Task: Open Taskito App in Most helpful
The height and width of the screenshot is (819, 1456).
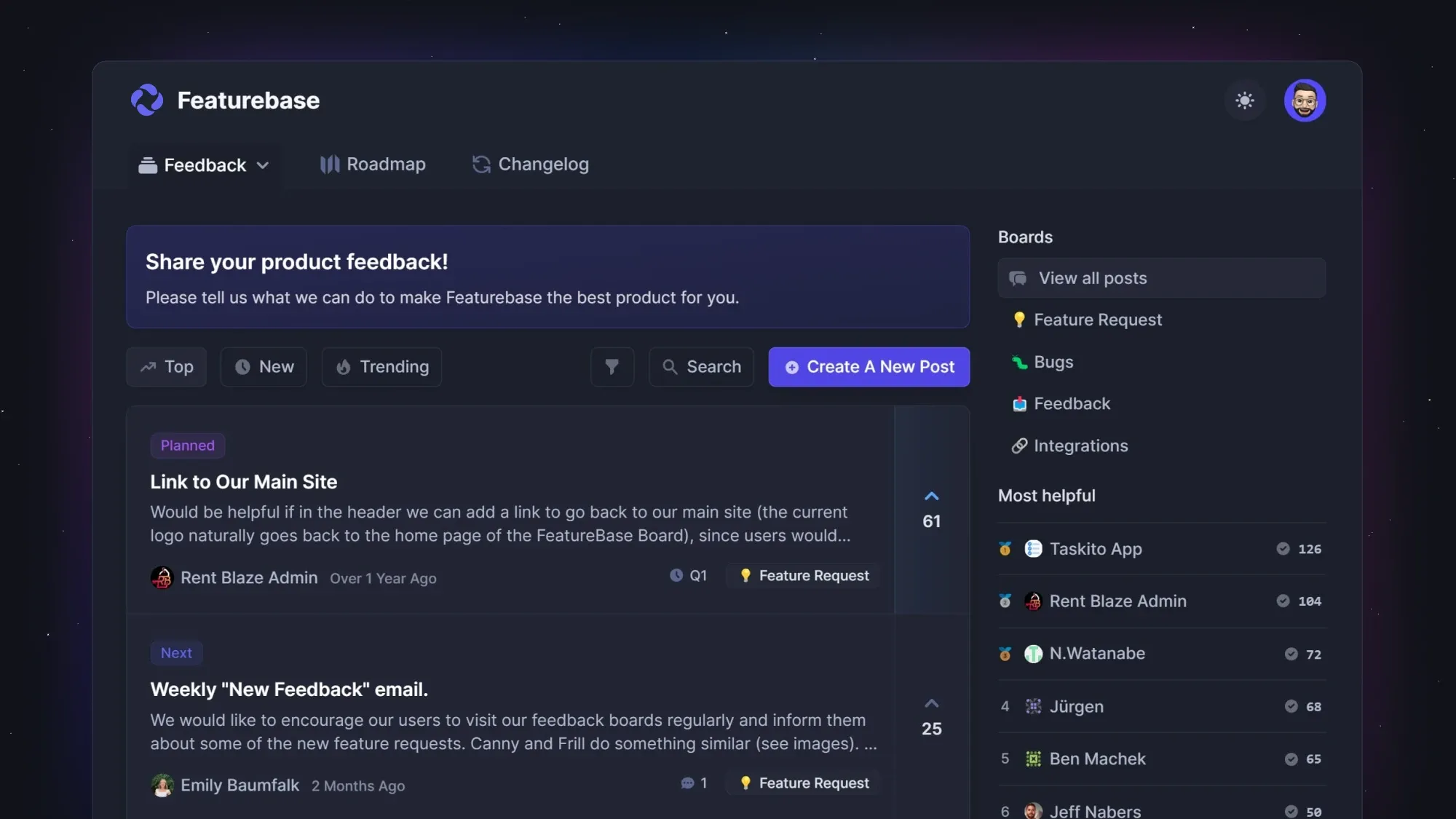Action: point(1095,549)
